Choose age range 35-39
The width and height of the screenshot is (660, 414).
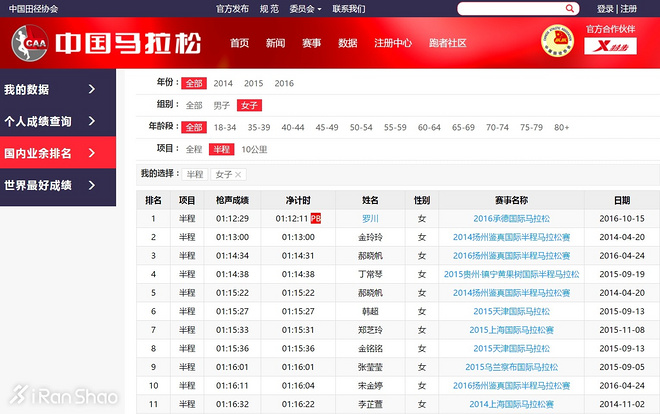tap(259, 127)
